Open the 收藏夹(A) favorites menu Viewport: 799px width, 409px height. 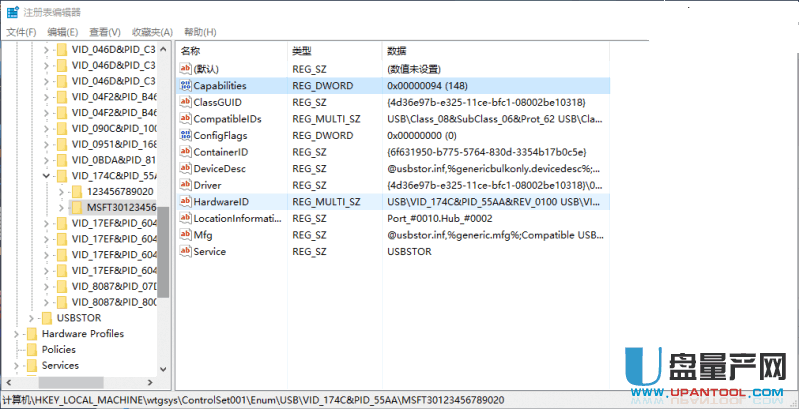[x=152, y=32]
